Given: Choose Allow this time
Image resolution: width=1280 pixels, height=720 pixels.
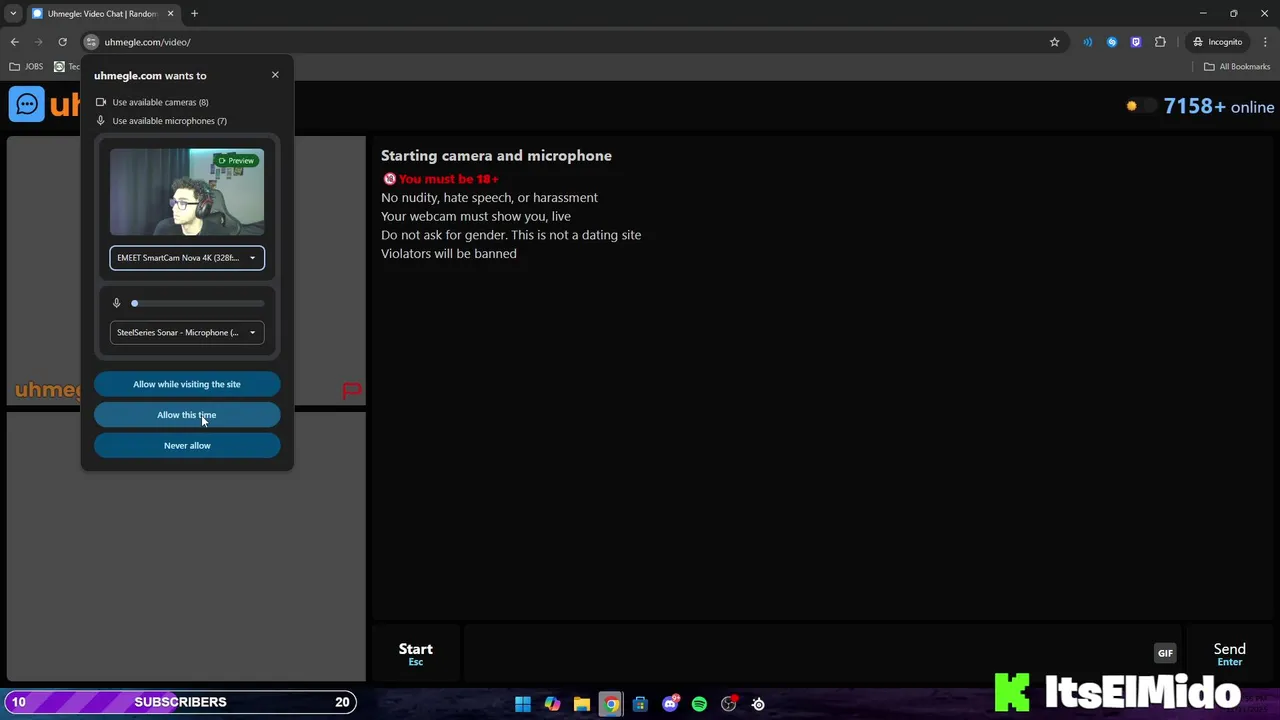Looking at the screenshot, I should tap(187, 415).
